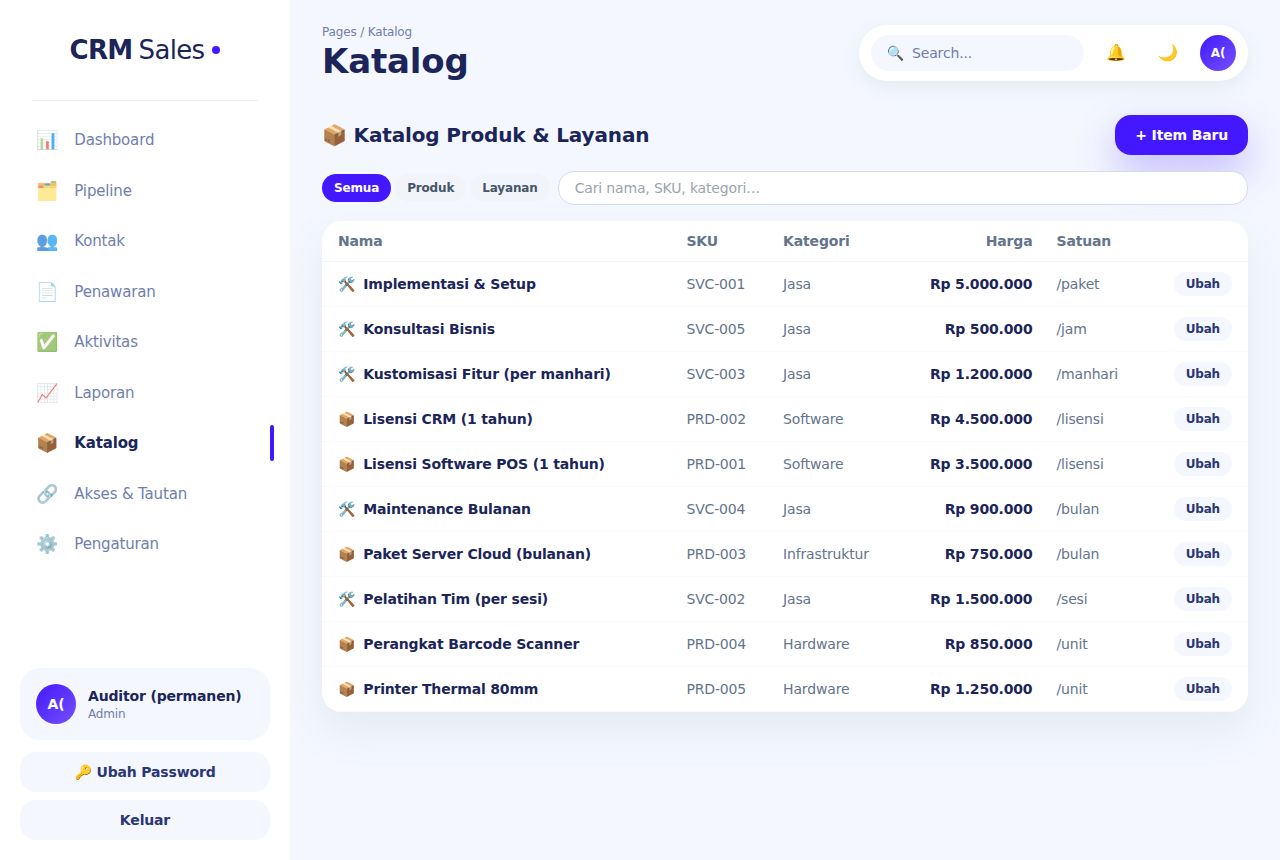The height and width of the screenshot is (860, 1280).
Task: Open the Laporan menu item
Action: (x=145, y=393)
